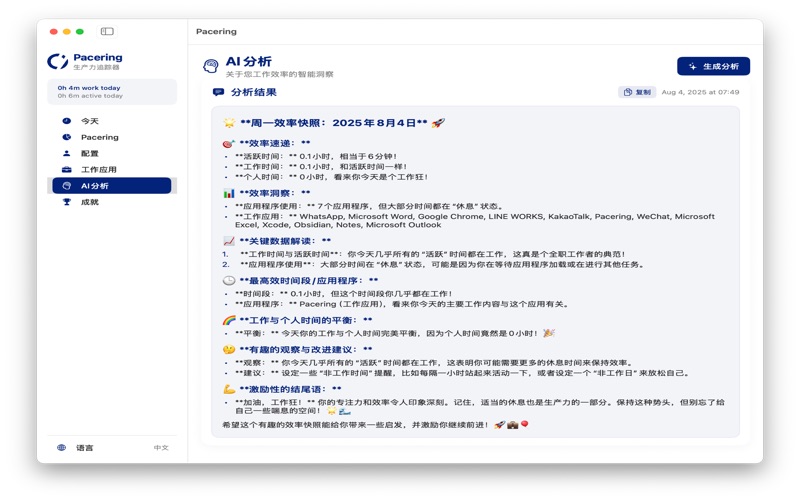Click the Aug 4, 2025 timestamp
The height and width of the screenshot is (500, 800).
(x=700, y=92)
